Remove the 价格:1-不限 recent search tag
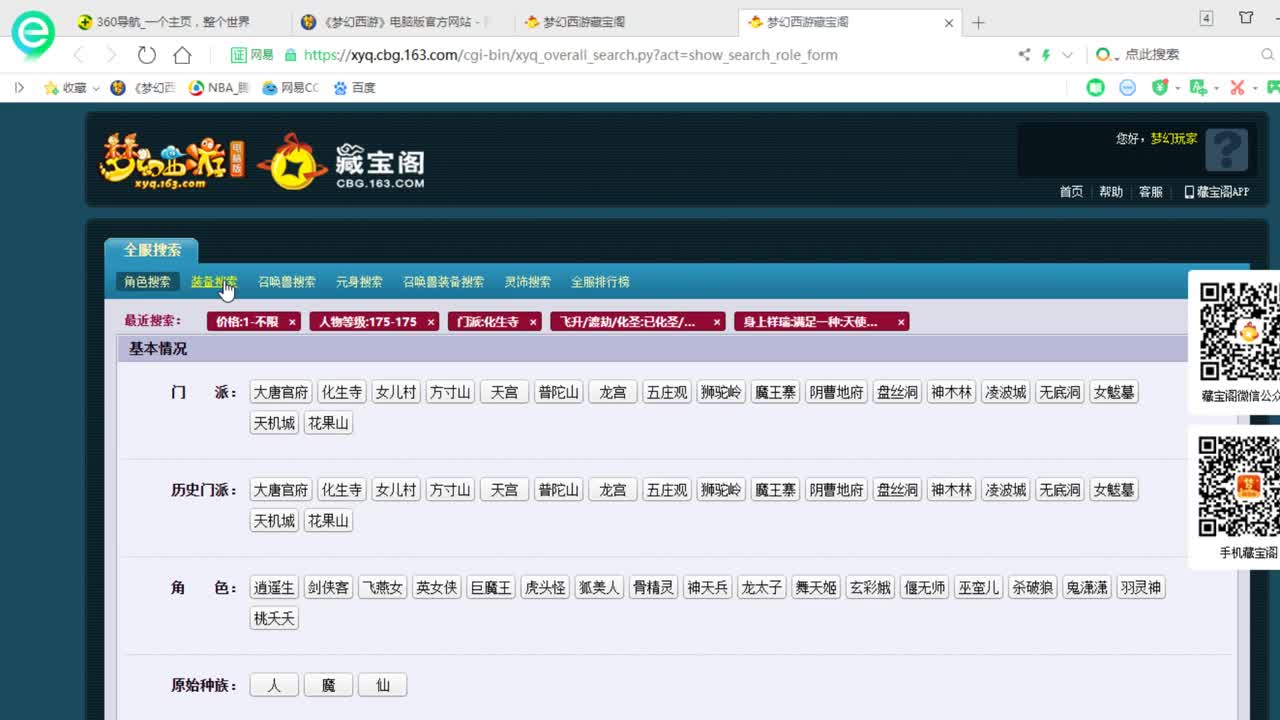 pyautogui.click(x=292, y=322)
